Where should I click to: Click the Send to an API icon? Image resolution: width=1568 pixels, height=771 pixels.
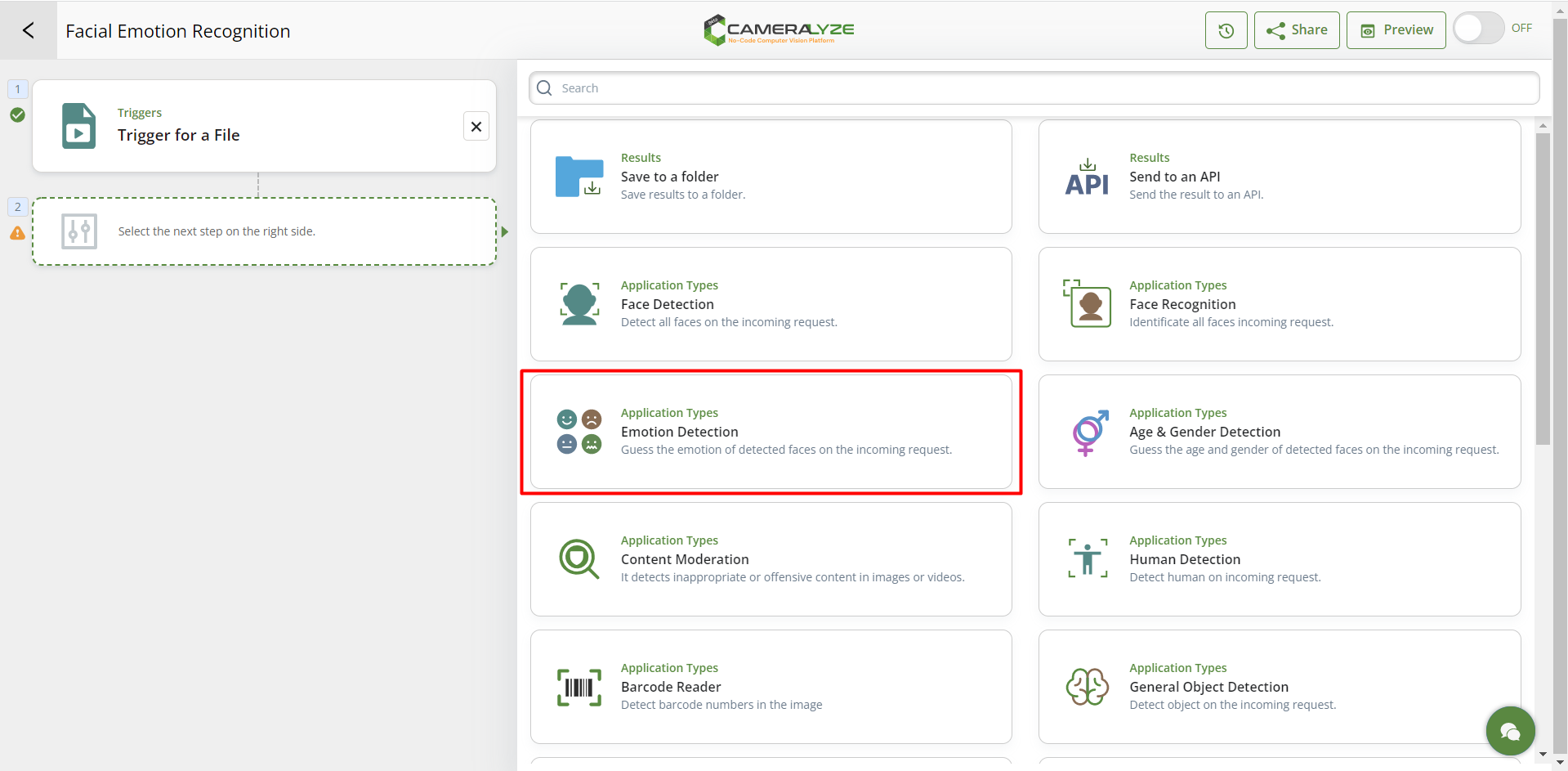click(x=1088, y=177)
